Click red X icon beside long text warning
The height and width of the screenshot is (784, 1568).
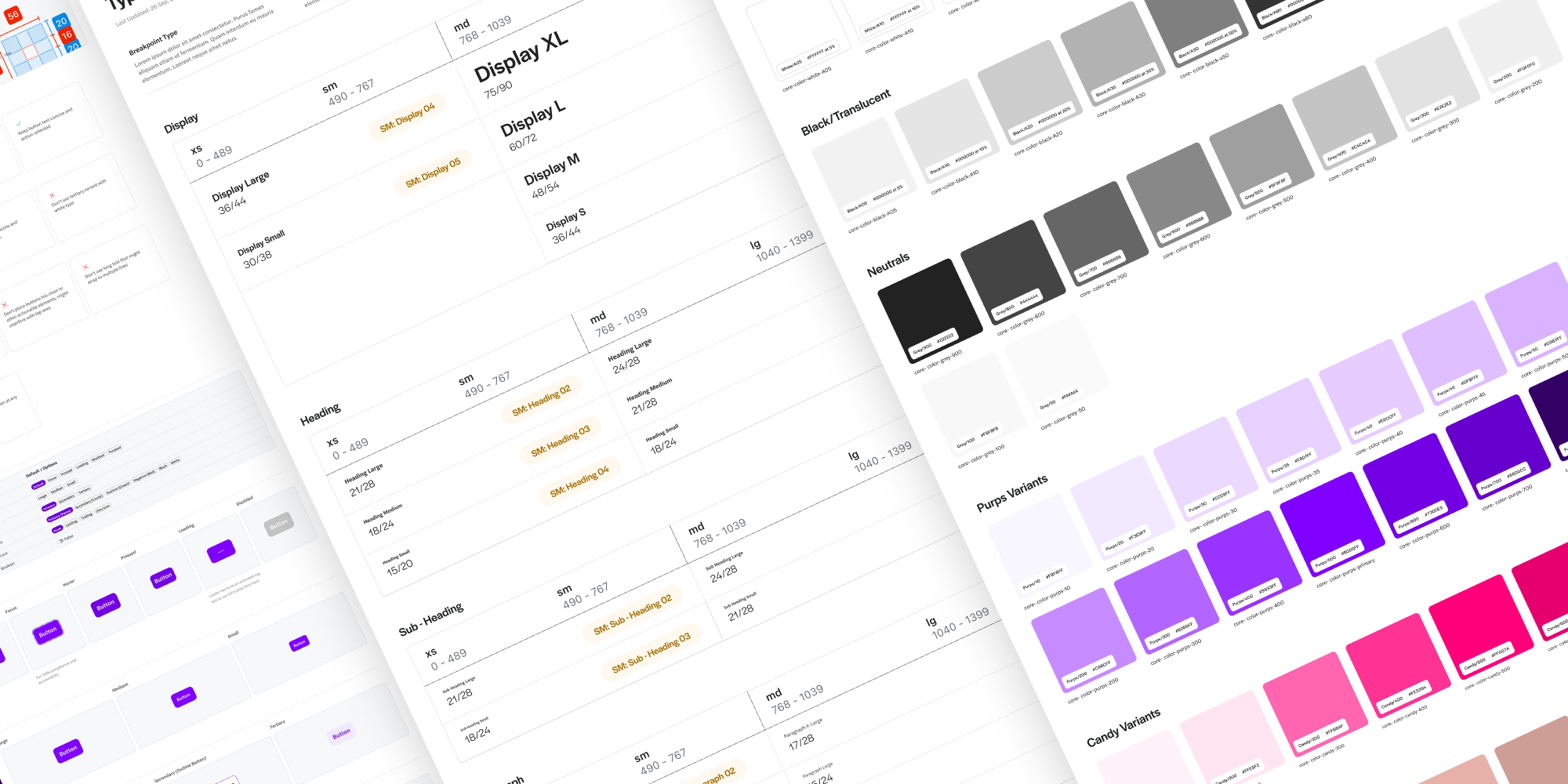tap(85, 267)
